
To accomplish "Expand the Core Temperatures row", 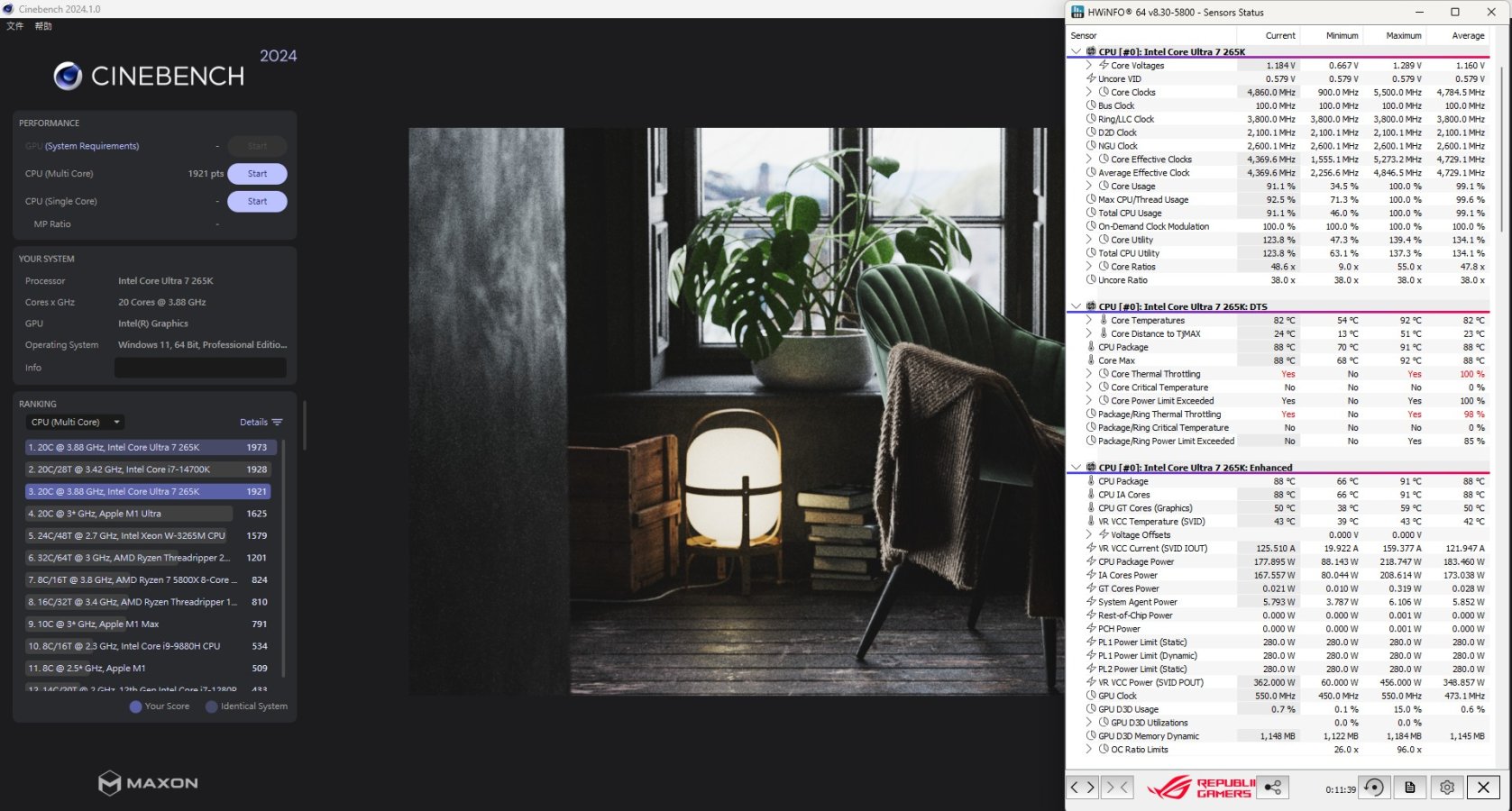I will pos(1088,320).
